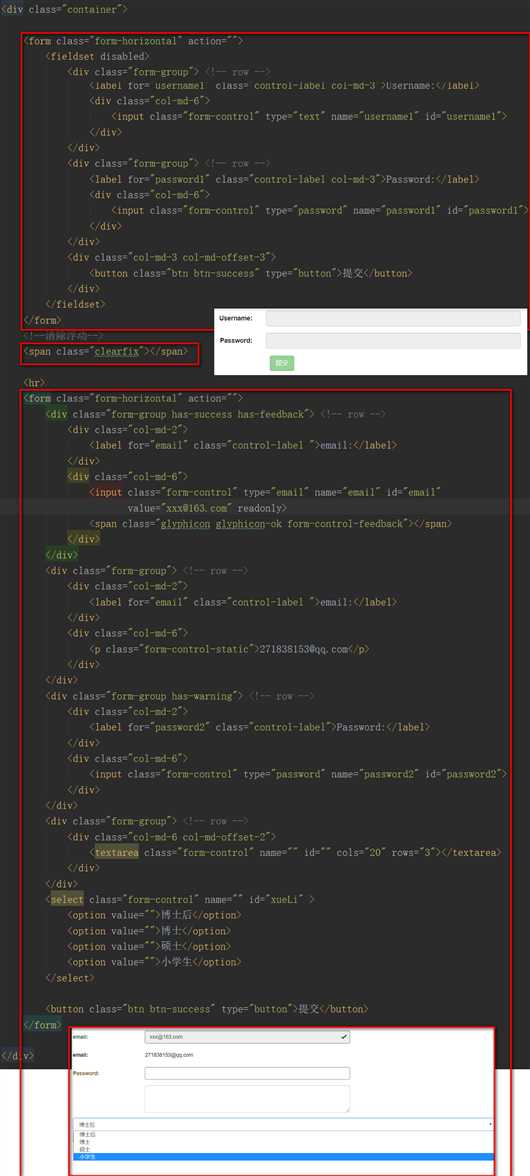
Task: Click the col-md-3 col-md-offset-3 div line
Action: [172, 257]
